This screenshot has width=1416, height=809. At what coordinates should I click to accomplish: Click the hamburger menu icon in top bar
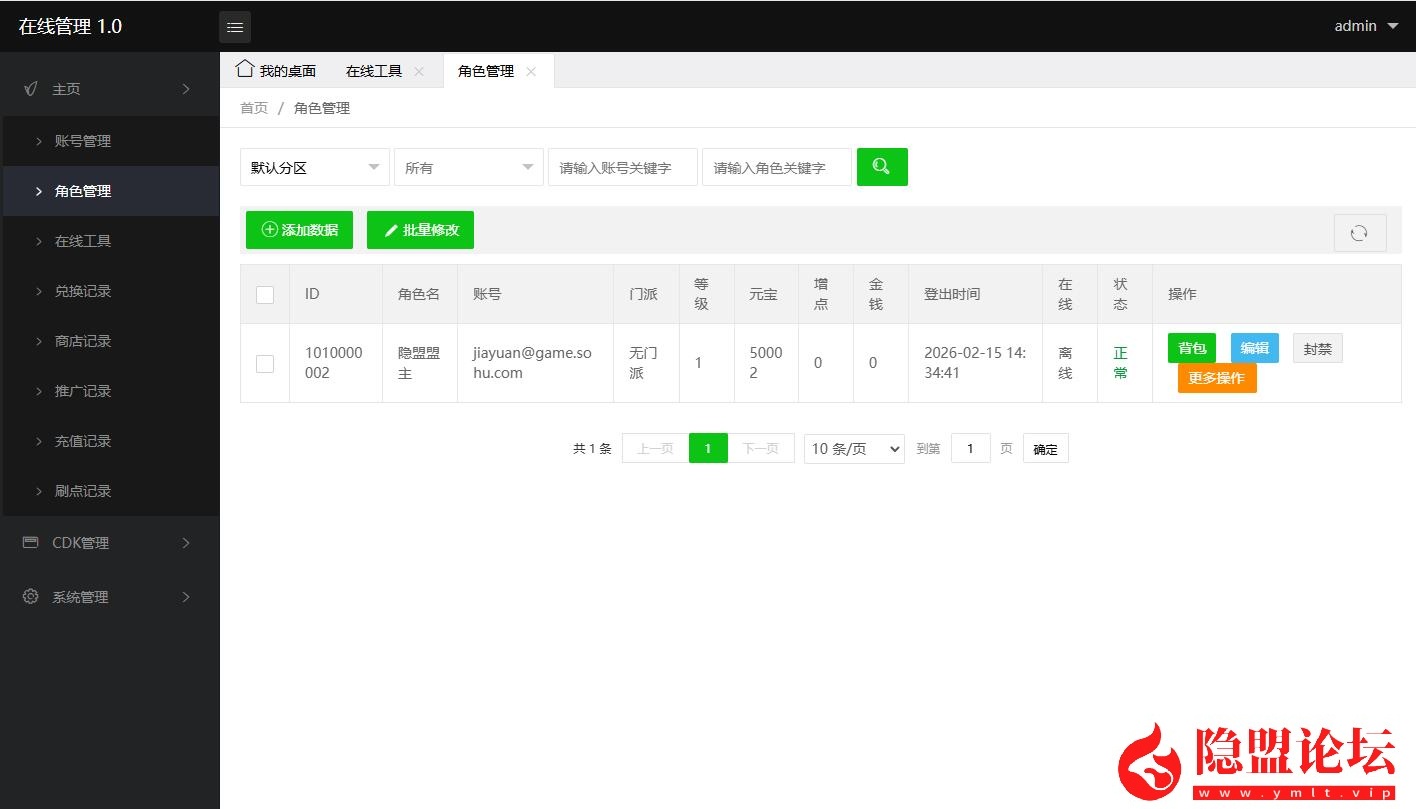click(235, 27)
